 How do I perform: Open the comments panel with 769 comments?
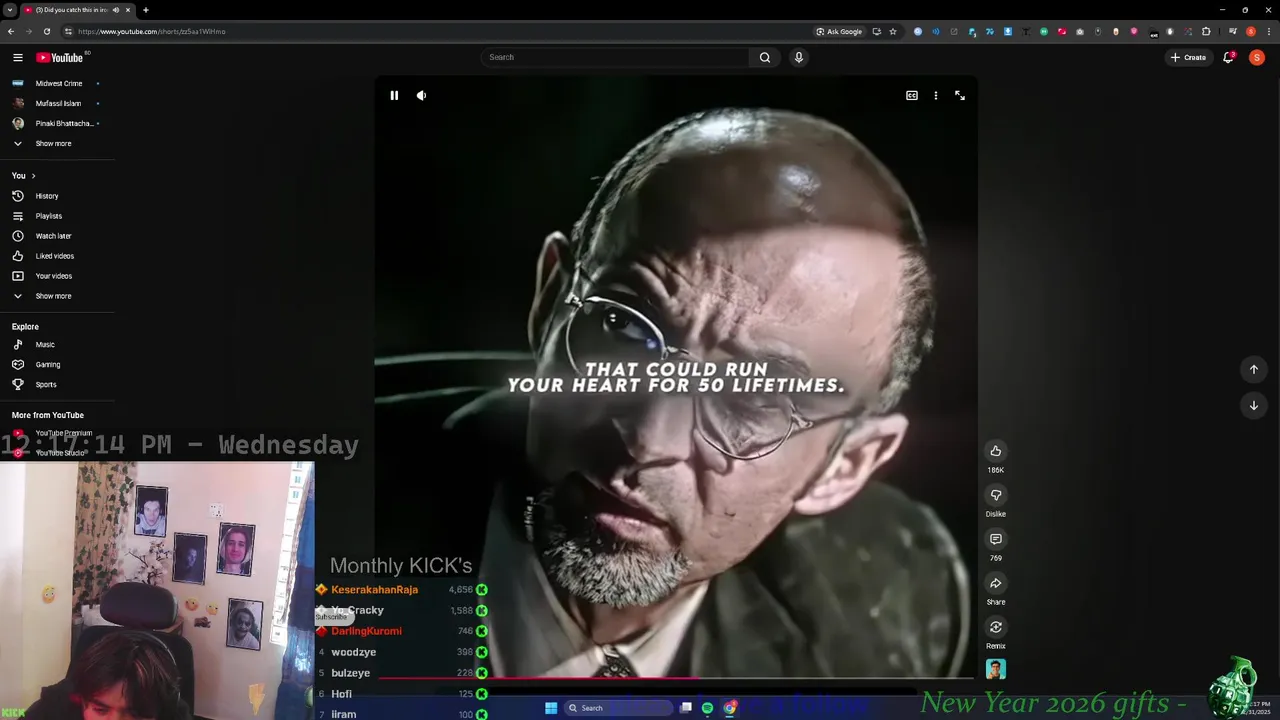click(x=996, y=539)
